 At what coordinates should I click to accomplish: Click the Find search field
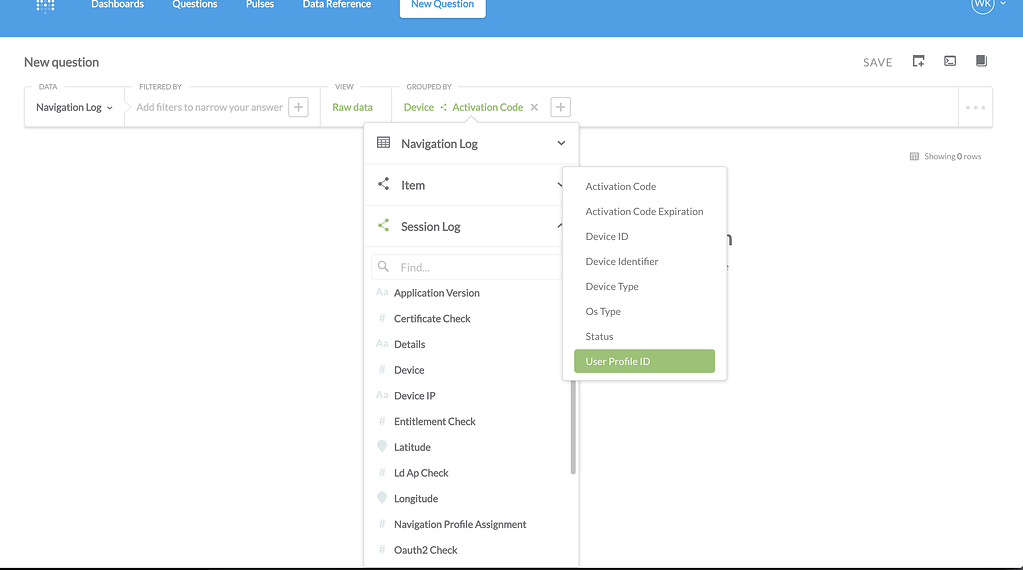(467, 267)
